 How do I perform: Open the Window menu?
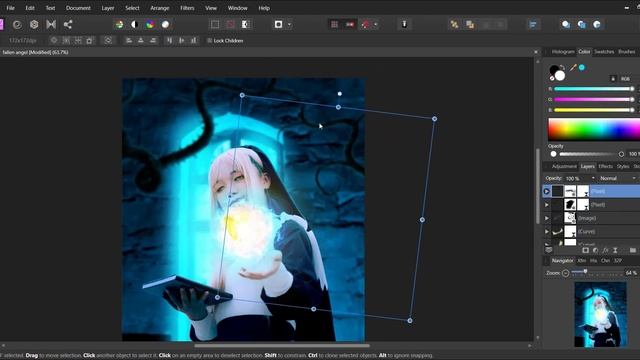click(x=238, y=8)
